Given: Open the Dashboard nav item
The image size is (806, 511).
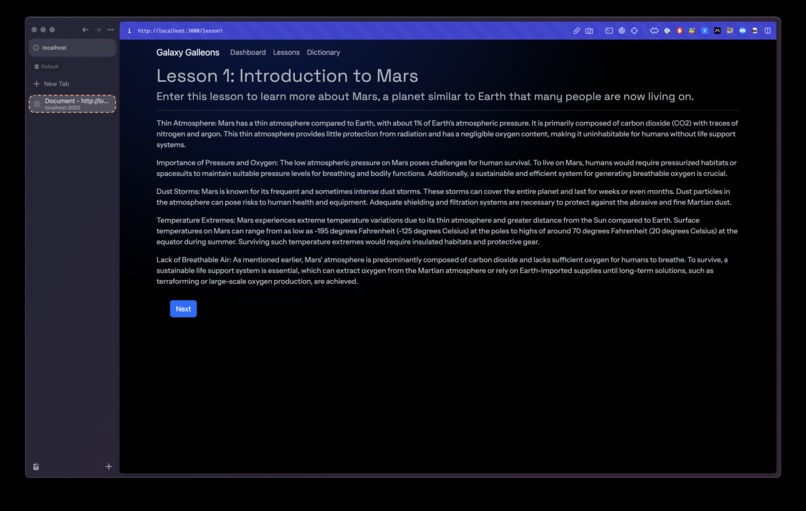Looking at the screenshot, I should pos(248,52).
